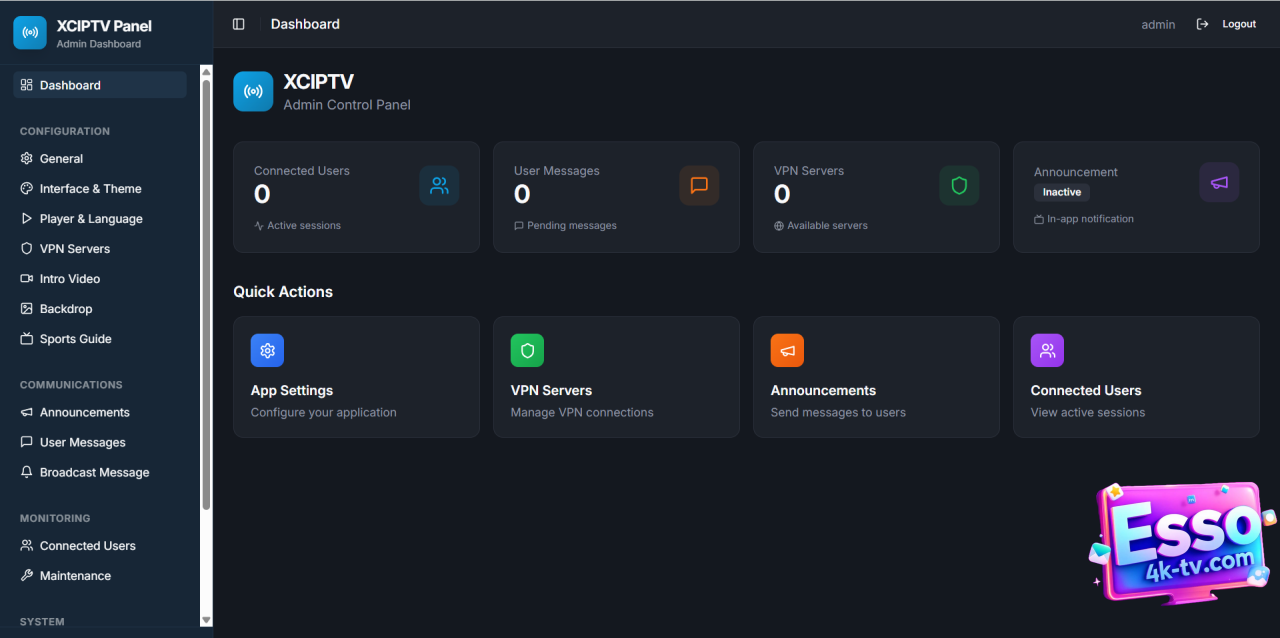
Task: Open Interface & Theme settings
Action: pos(90,189)
